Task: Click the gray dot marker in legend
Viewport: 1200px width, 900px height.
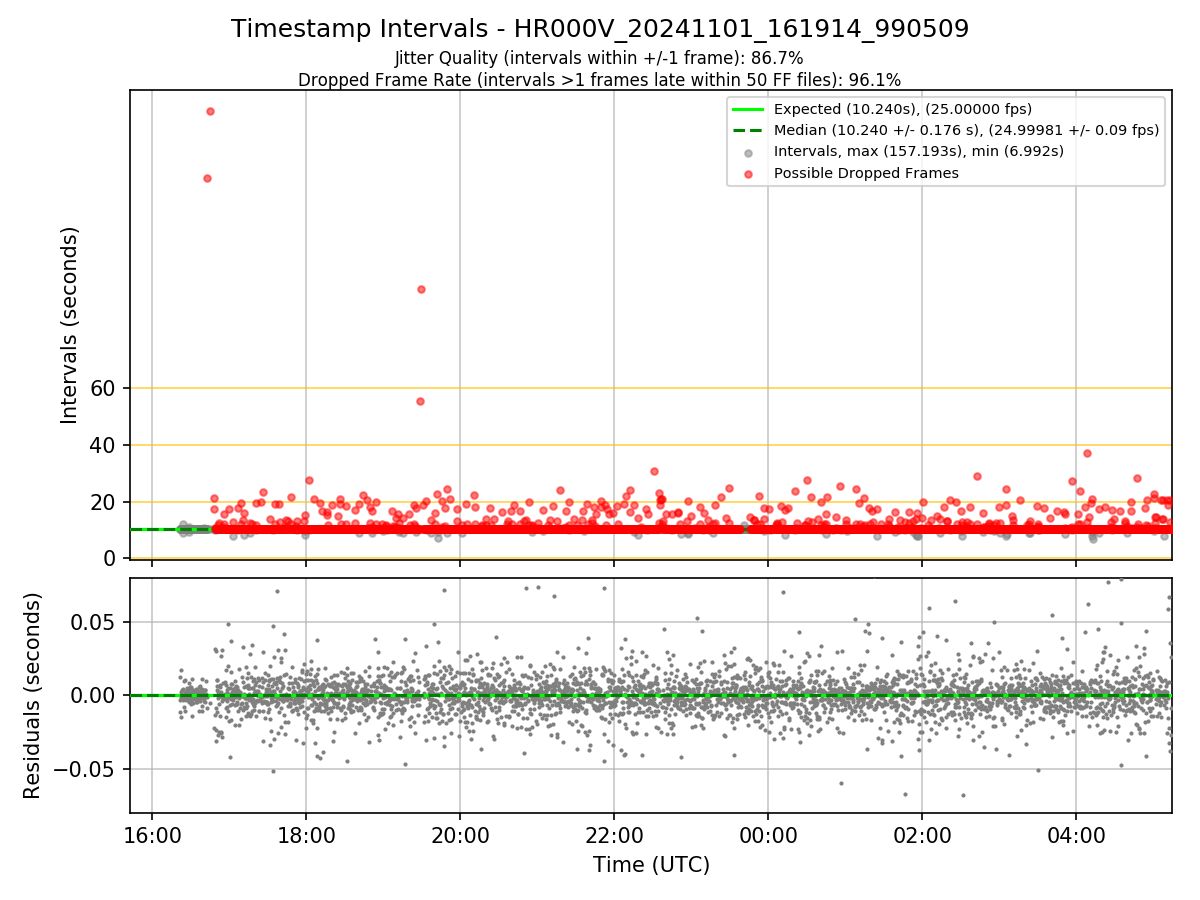Action: 748,153
